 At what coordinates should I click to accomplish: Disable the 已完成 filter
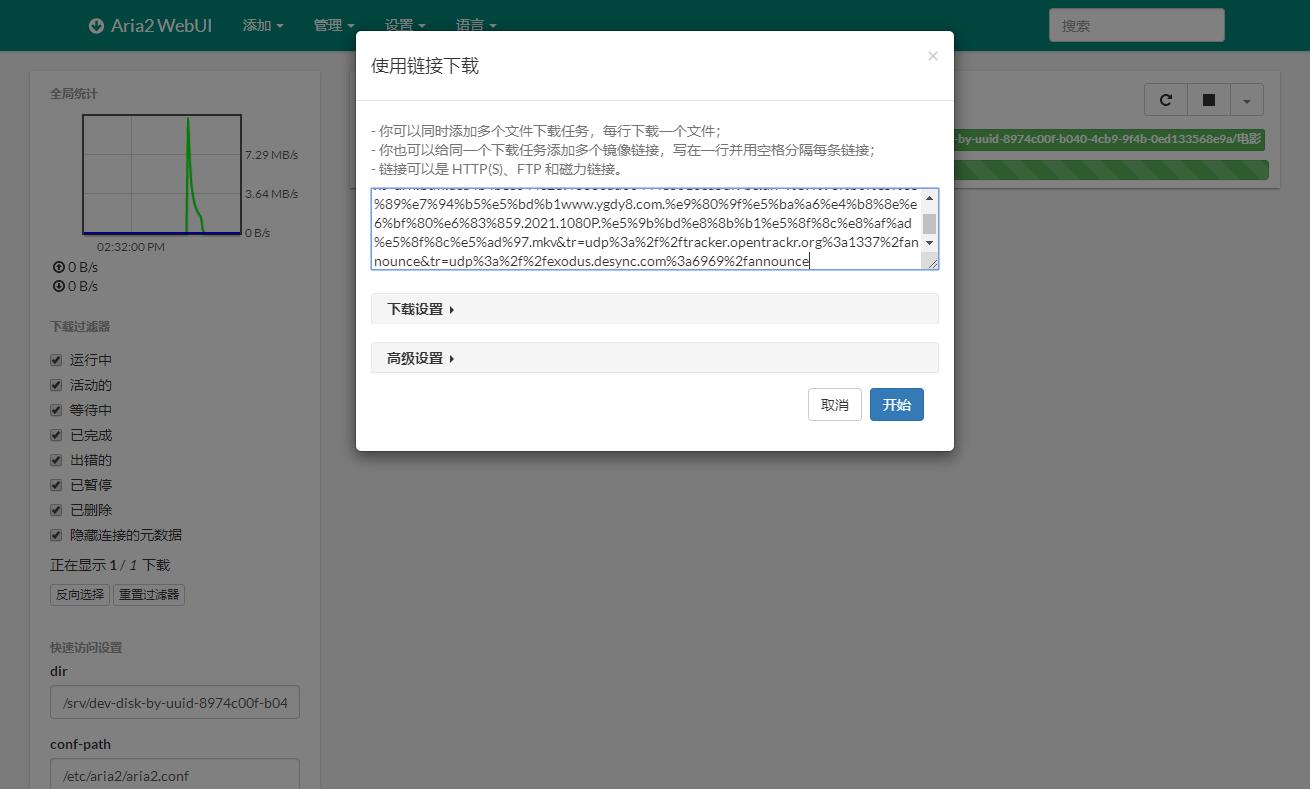pyautogui.click(x=56, y=434)
